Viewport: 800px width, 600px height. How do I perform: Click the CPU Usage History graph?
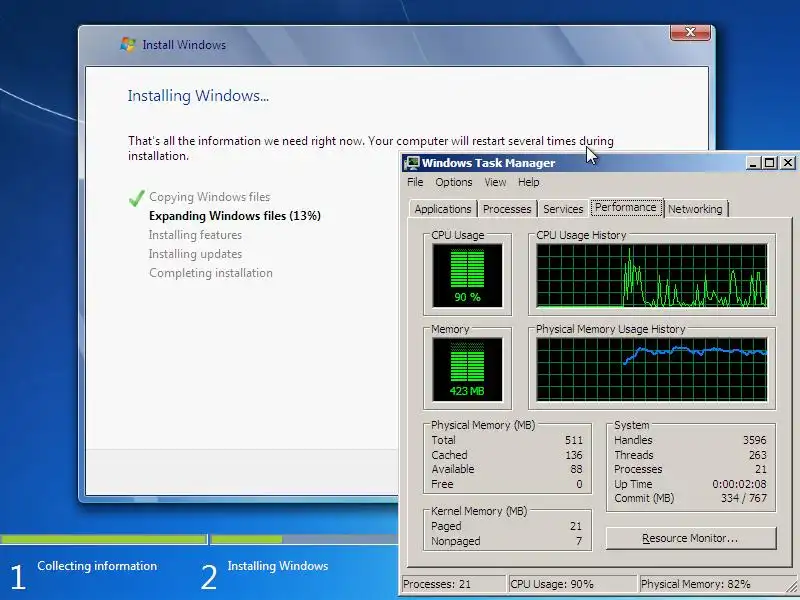pos(652,276)
